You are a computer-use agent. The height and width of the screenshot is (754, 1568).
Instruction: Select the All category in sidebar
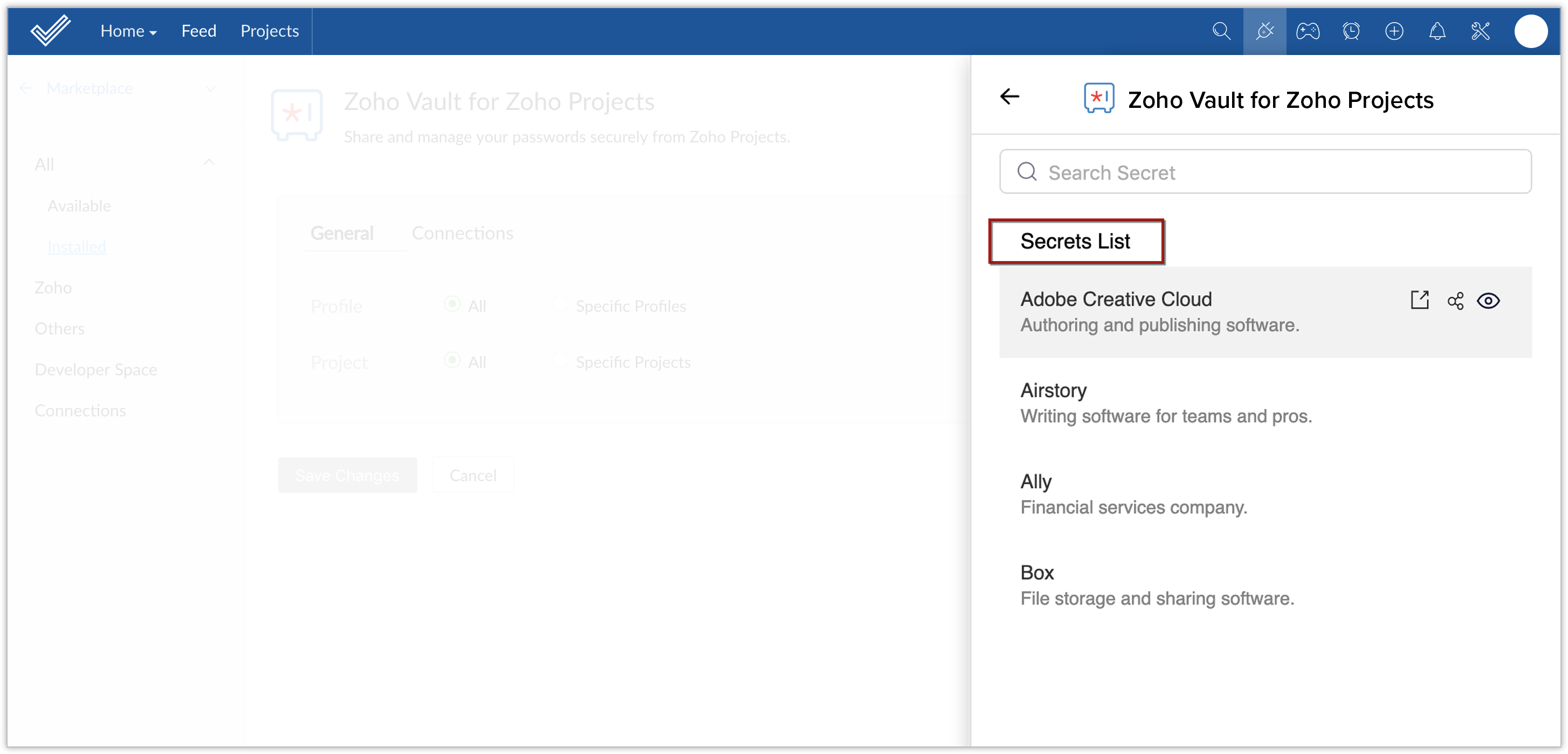coord(44,164)
